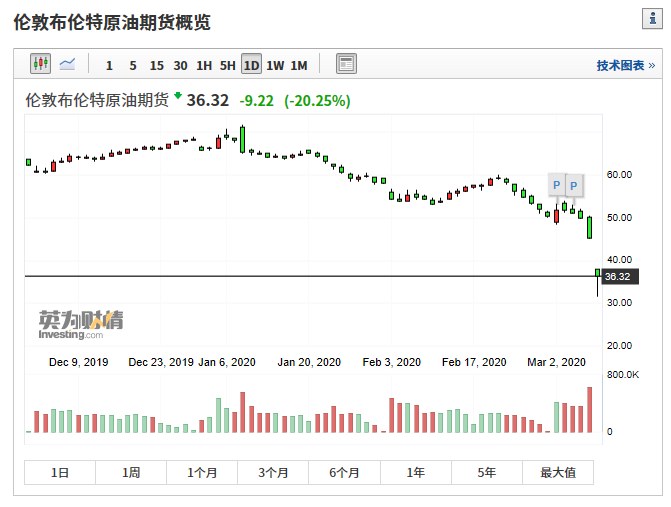
Task: Select the 1-minute interval
Action: pyautogui.click(x=109, y=65)
